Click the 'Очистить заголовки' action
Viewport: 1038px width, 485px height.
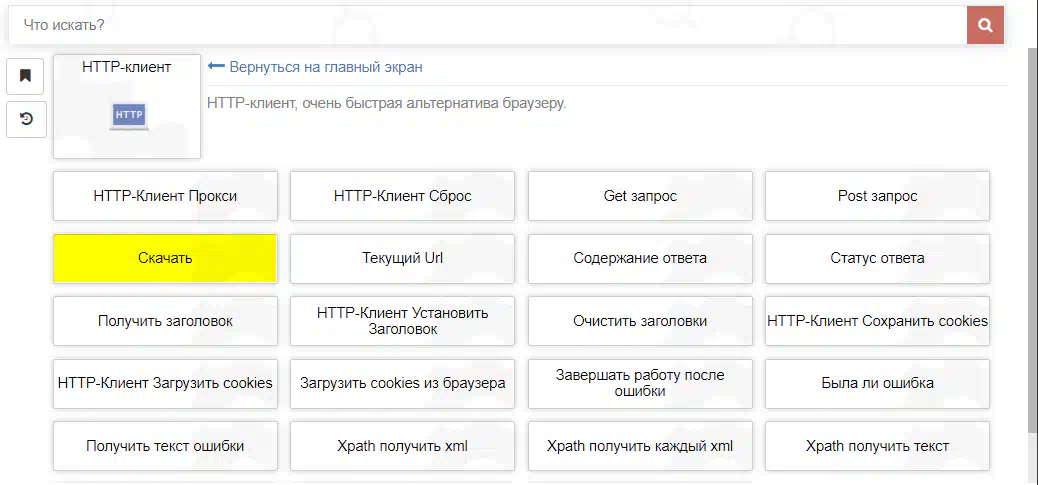point(640,321)
